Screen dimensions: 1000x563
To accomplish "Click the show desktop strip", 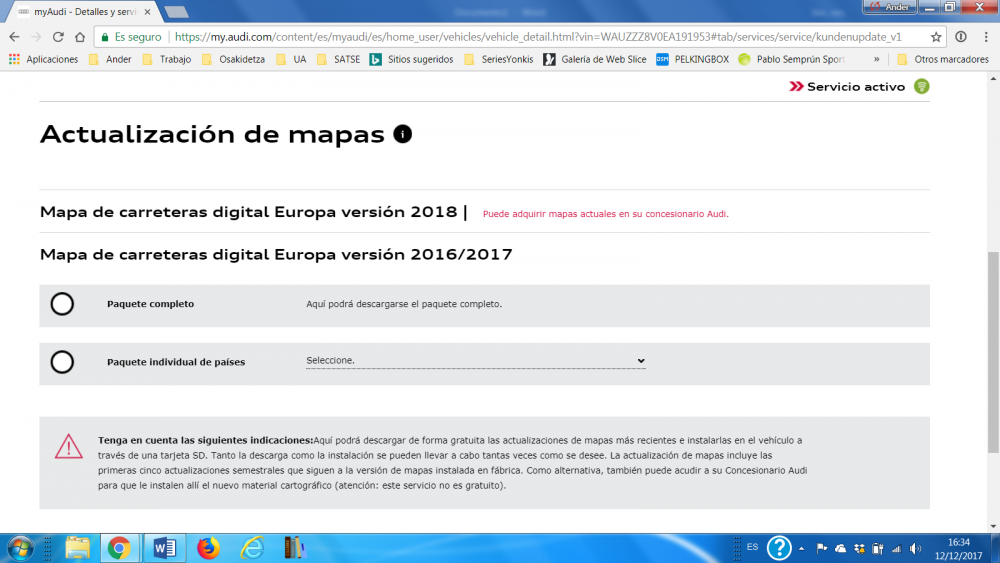I will coord(995,548).
